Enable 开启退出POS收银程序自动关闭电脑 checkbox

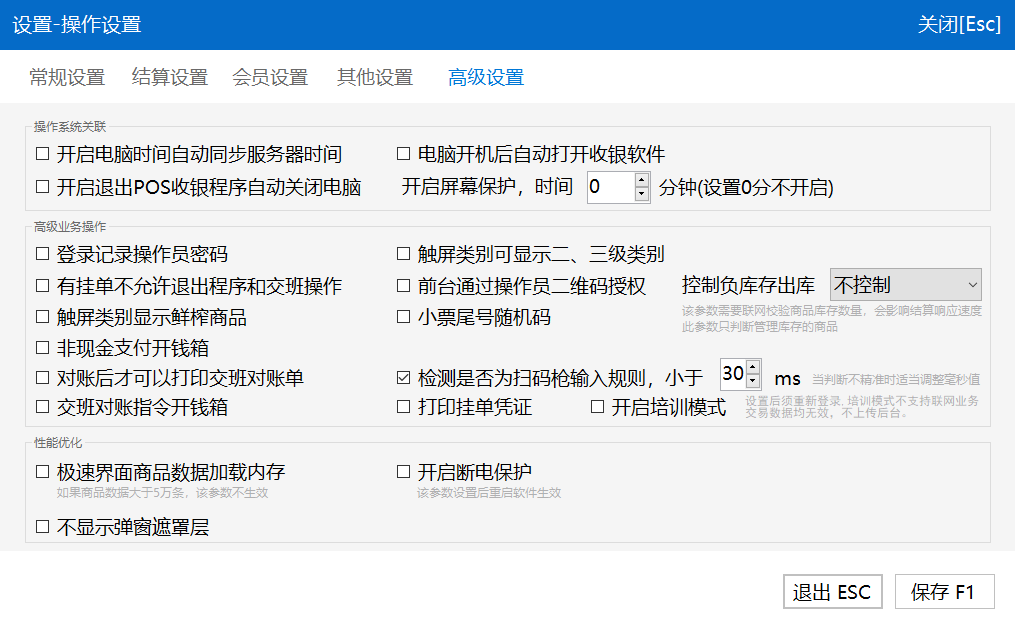pos(43,187)
